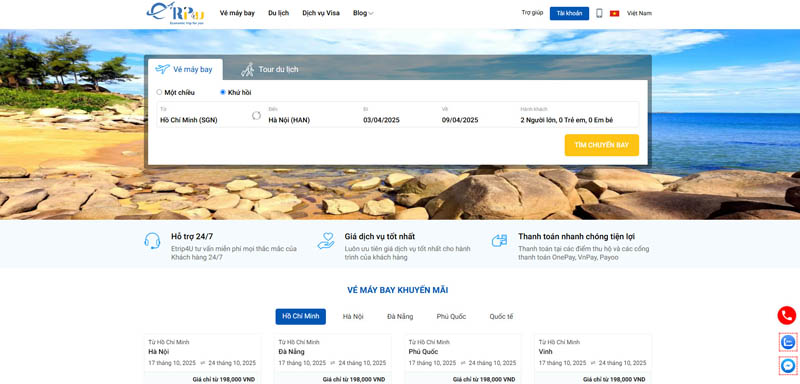
Task: Select the Một chiều one-way option
Action: click(176, 92)
